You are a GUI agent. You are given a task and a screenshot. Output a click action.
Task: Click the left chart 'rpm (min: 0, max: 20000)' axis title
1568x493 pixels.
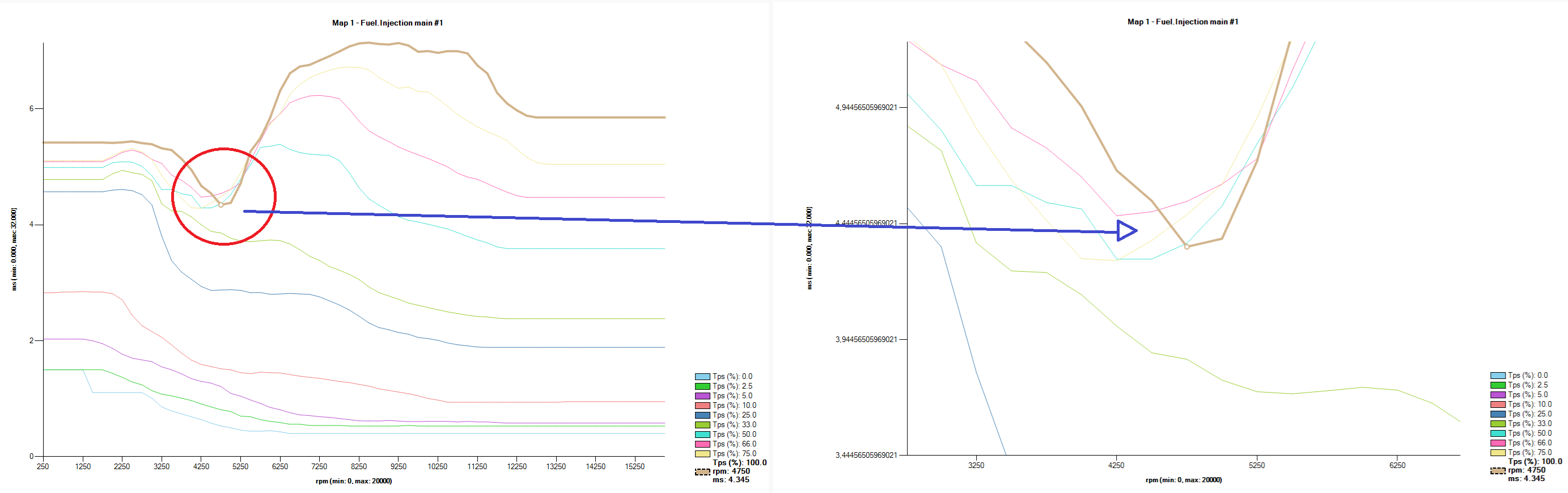[354, 482]
